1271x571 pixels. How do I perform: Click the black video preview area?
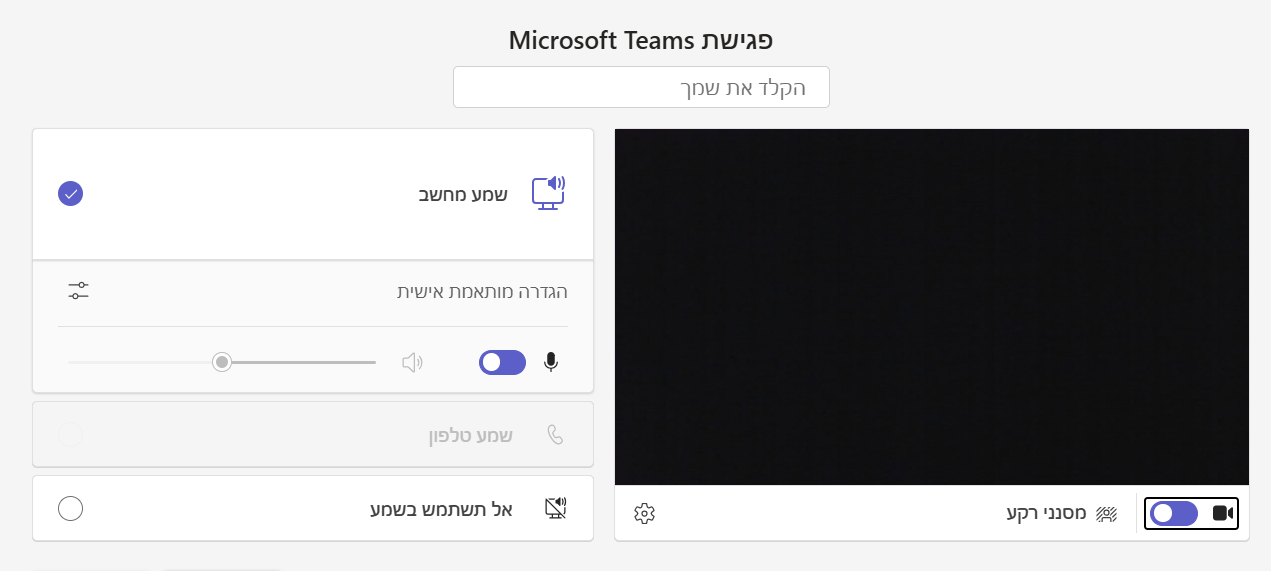(932, 307)
